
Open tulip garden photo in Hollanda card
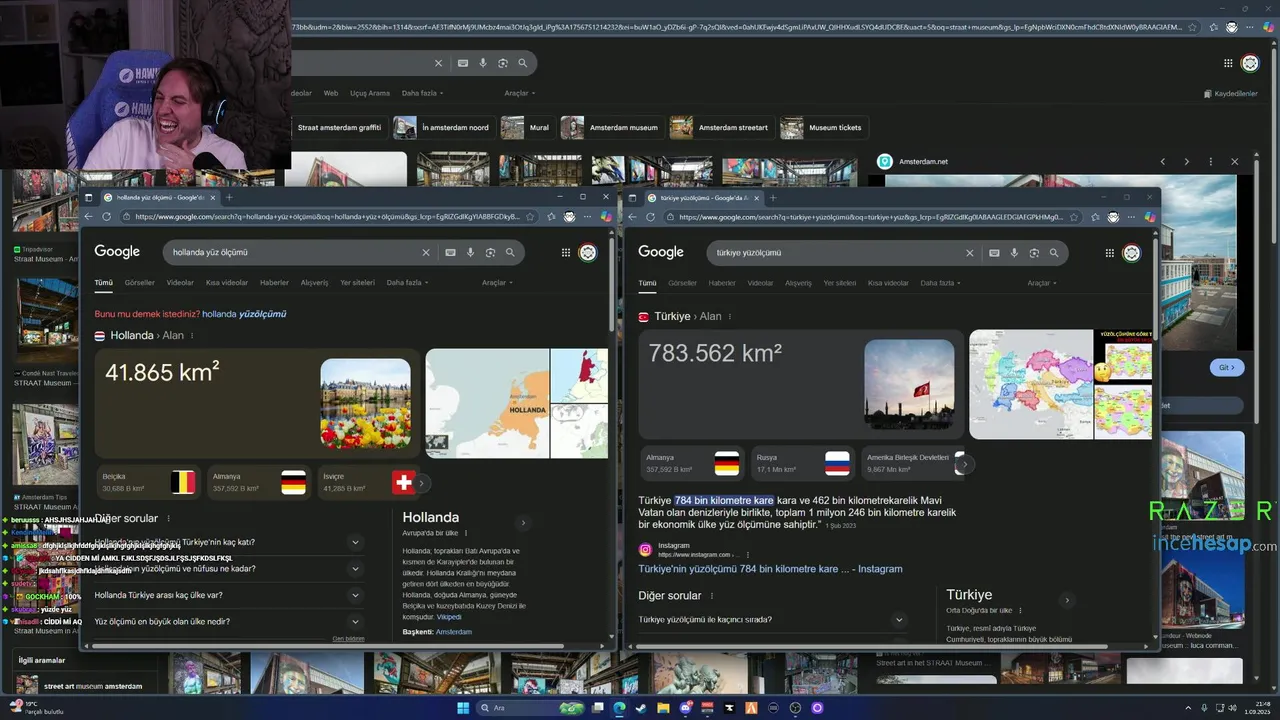(365, 404)
